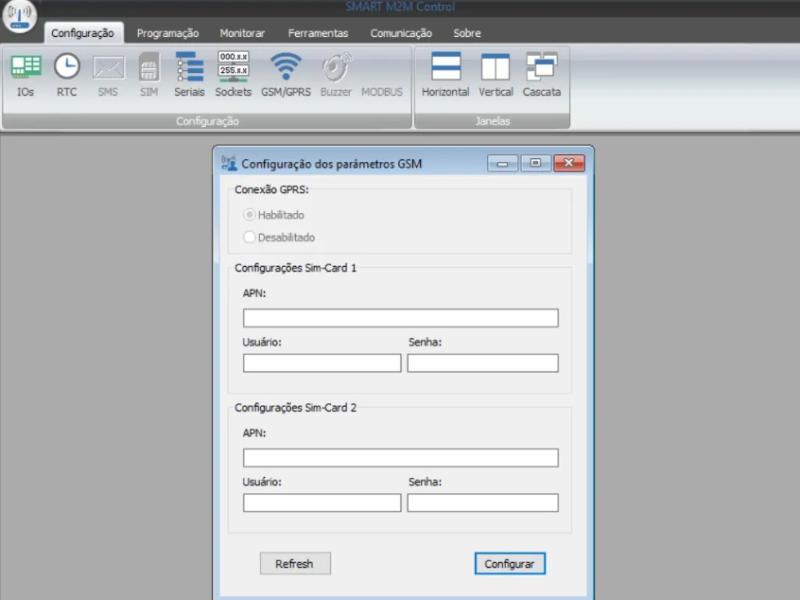Switch to the Programação tab
Screen dimensions: 800x600
168,33
